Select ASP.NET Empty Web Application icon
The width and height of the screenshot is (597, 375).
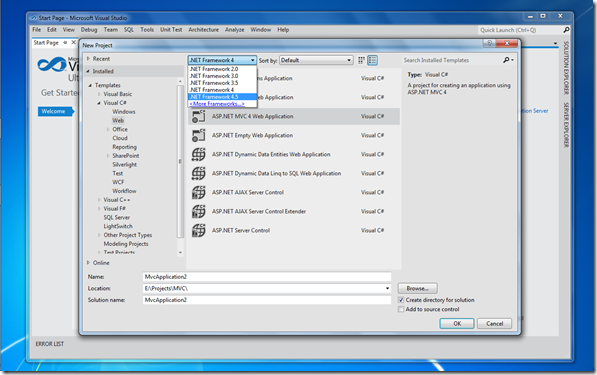[198, 135]
